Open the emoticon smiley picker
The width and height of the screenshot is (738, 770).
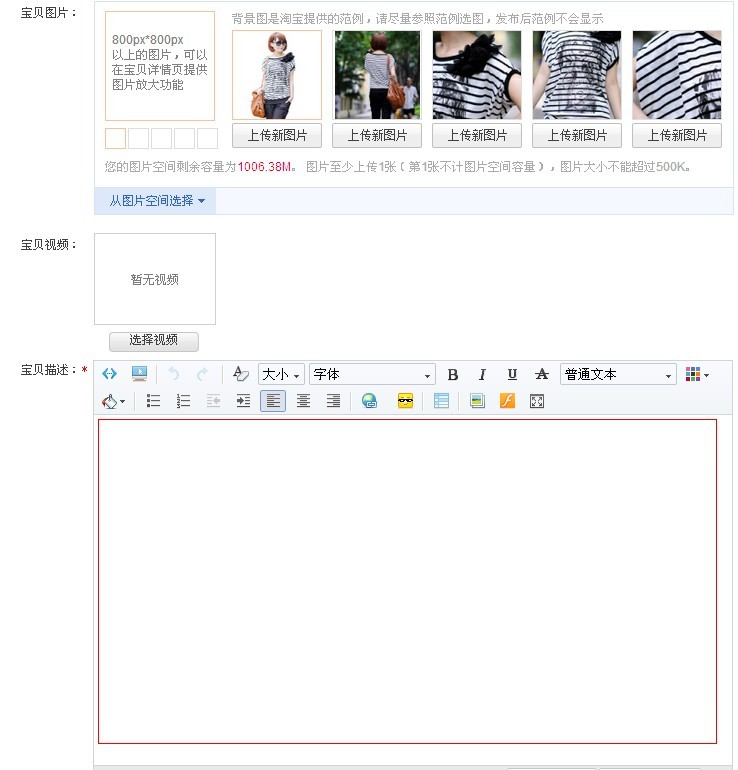click(405, 401)
